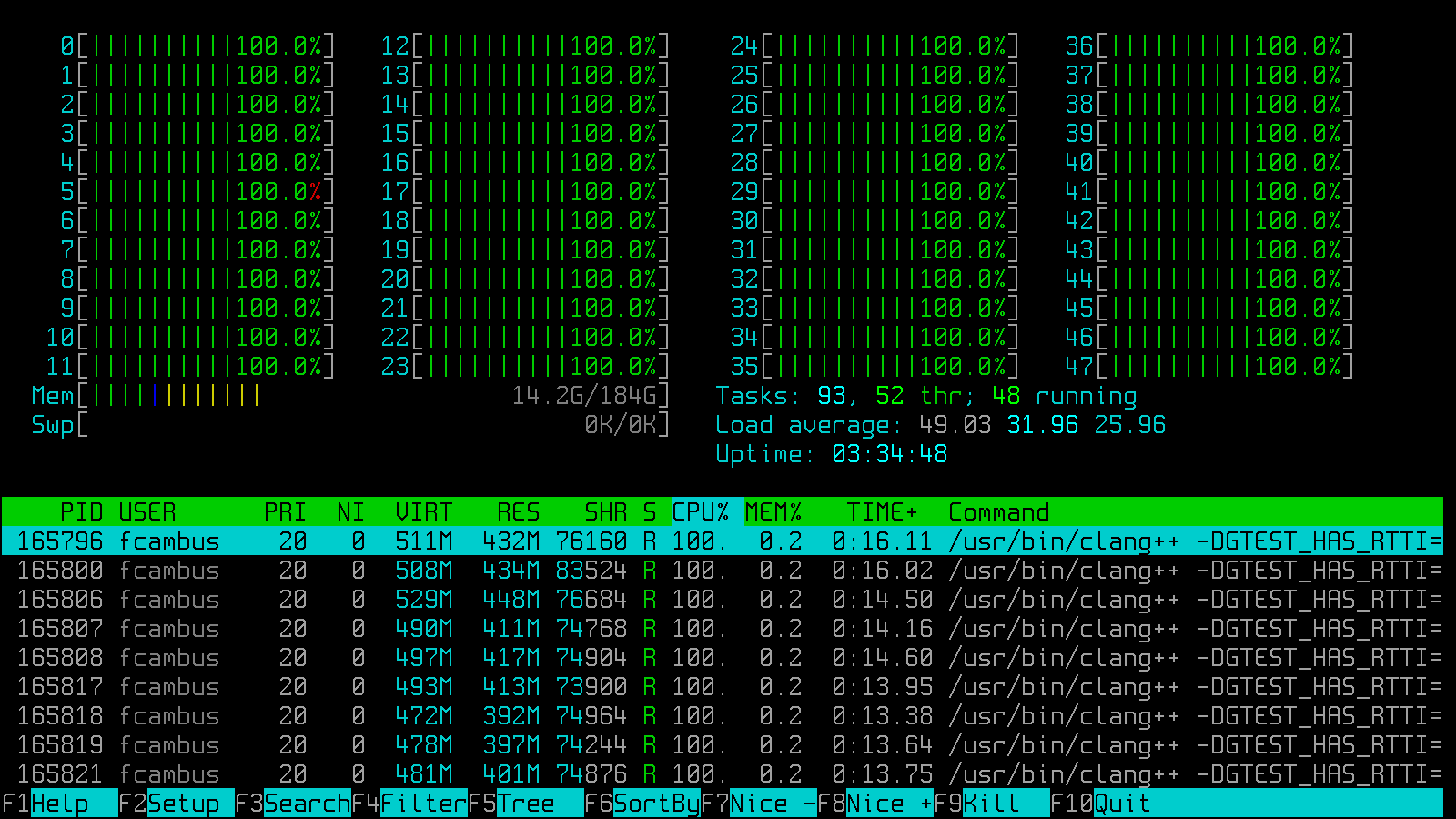The height and width of the screenshot is (819, 1456).
Task: Click F8 Nice + to raise niceness
Action: 875,804
